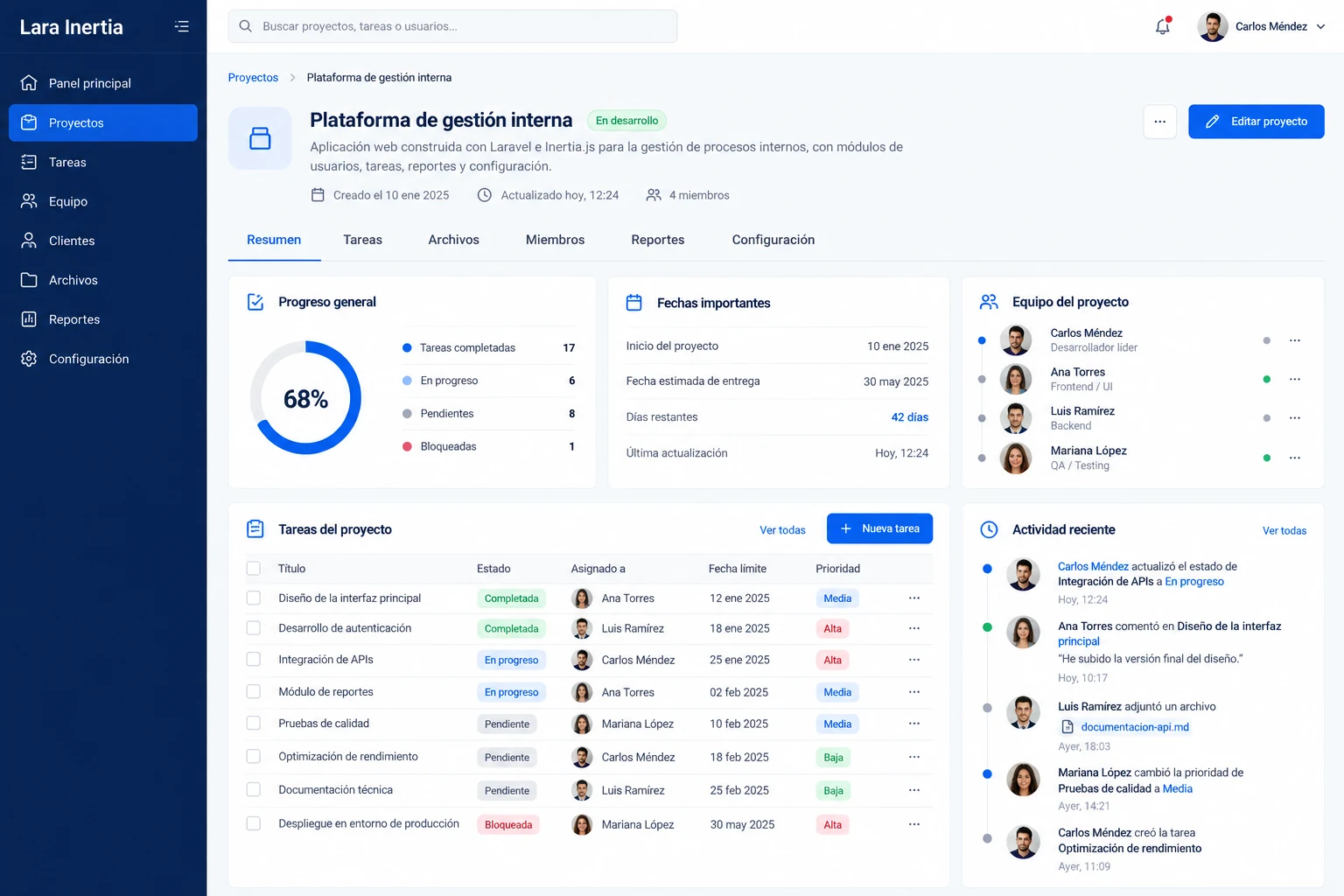Click Ver todas in Tareas del proyecto

(x=783, y=530)
